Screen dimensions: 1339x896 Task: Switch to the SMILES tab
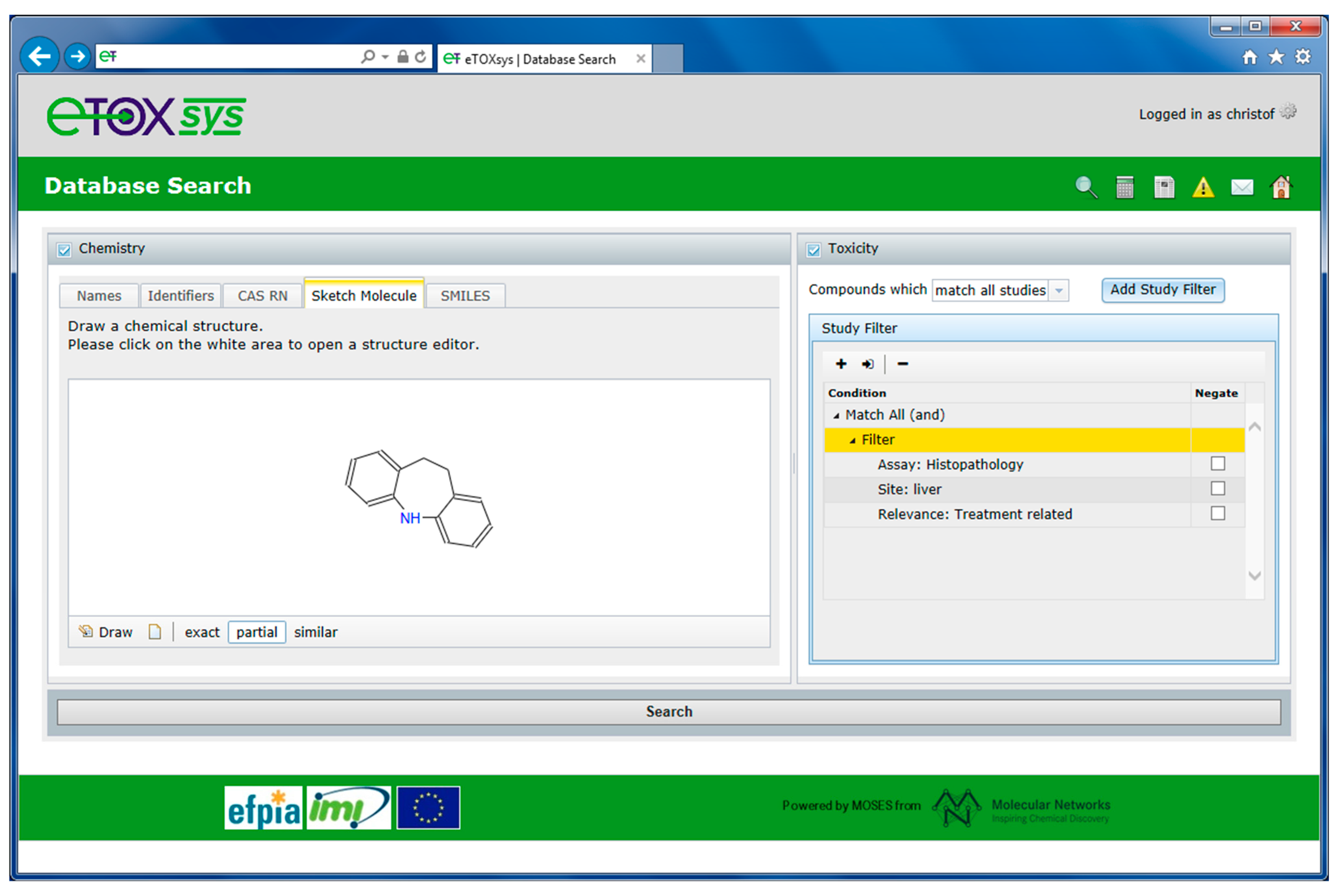465,296
